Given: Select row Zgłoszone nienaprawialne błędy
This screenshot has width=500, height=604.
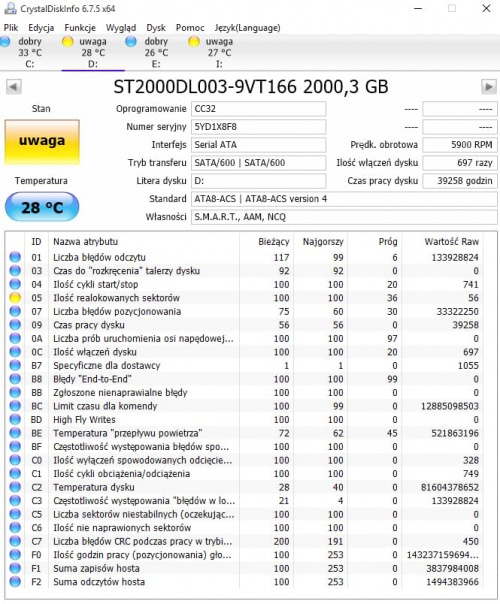Looking at the screenshot, I should pos(245,393).
